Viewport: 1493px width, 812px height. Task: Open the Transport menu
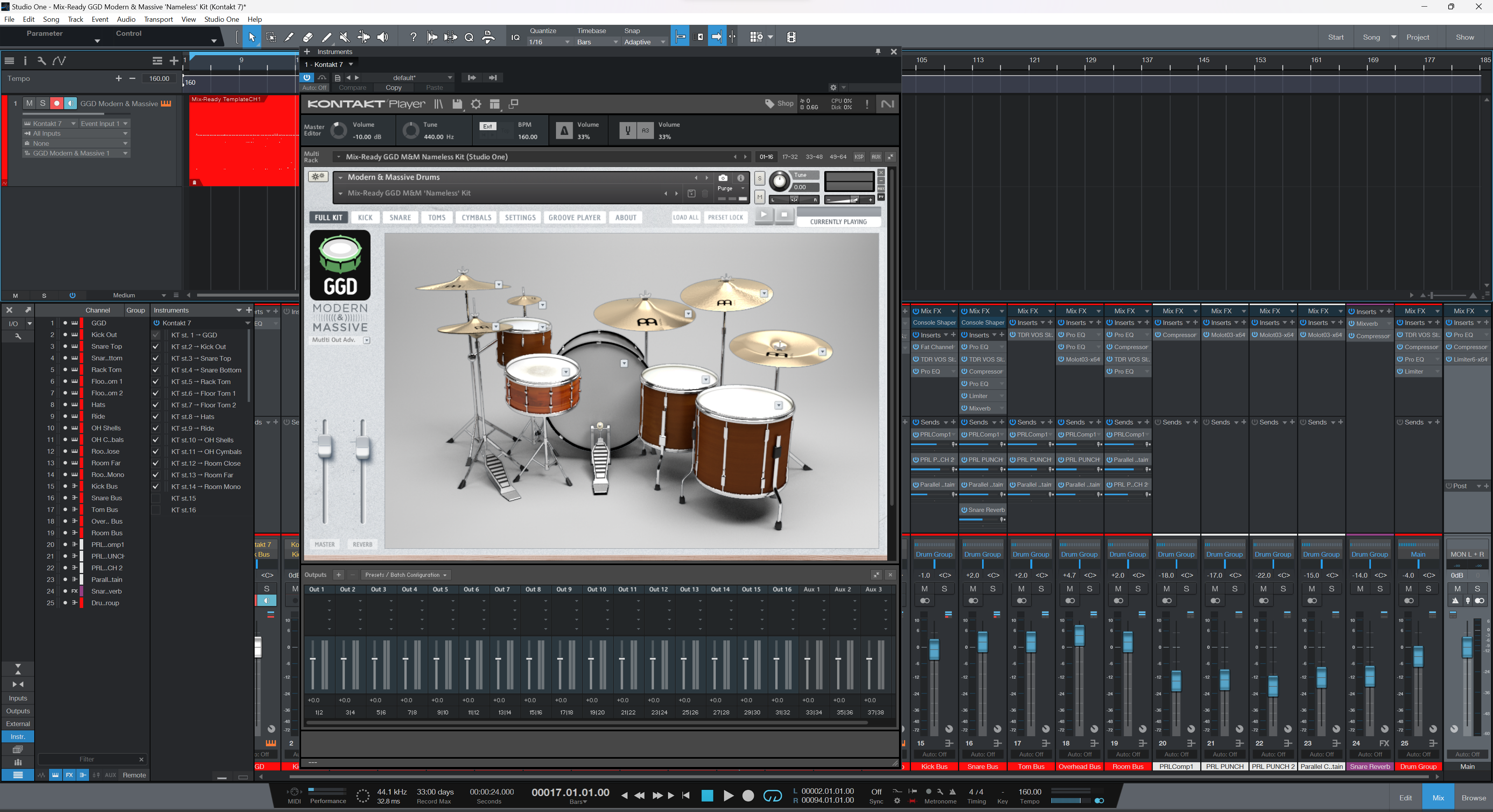[x=158, y=19]
